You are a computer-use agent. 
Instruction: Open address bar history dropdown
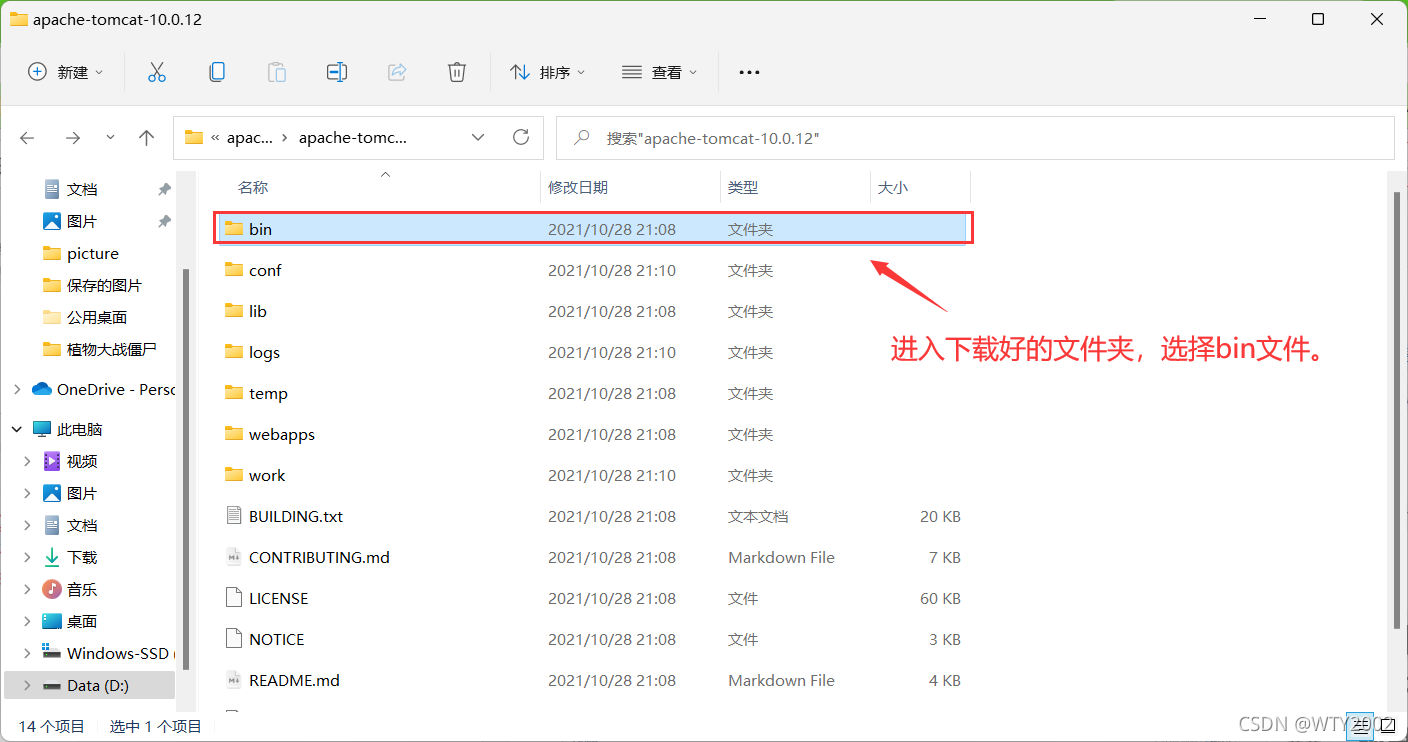(478, 137)
